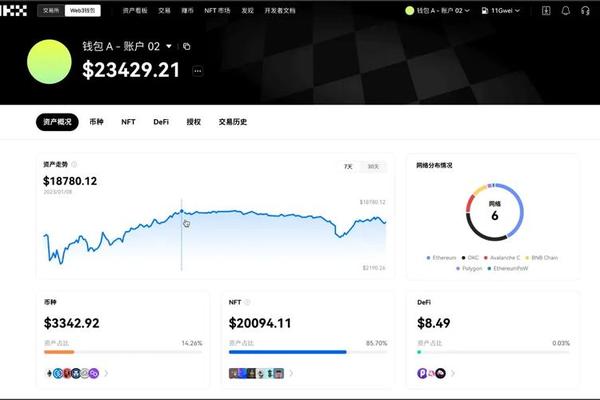This screenshot has width=600, height=400.
Task: Click the small green avatar in header
Action: coord(409,11)
